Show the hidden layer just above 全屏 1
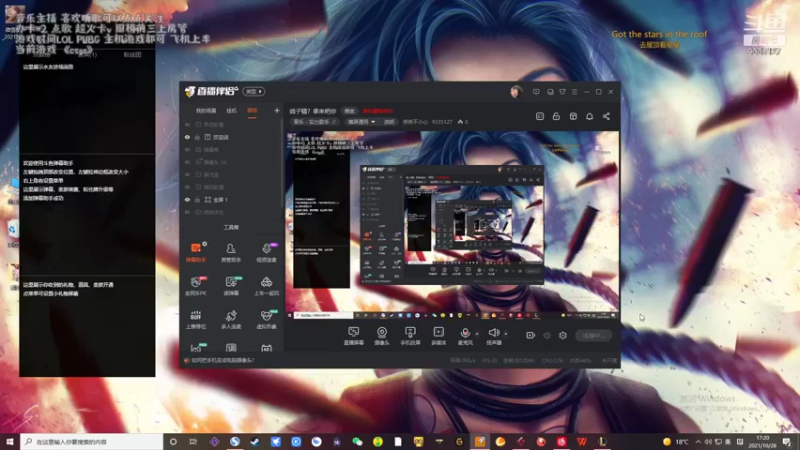 click(187, 187)
